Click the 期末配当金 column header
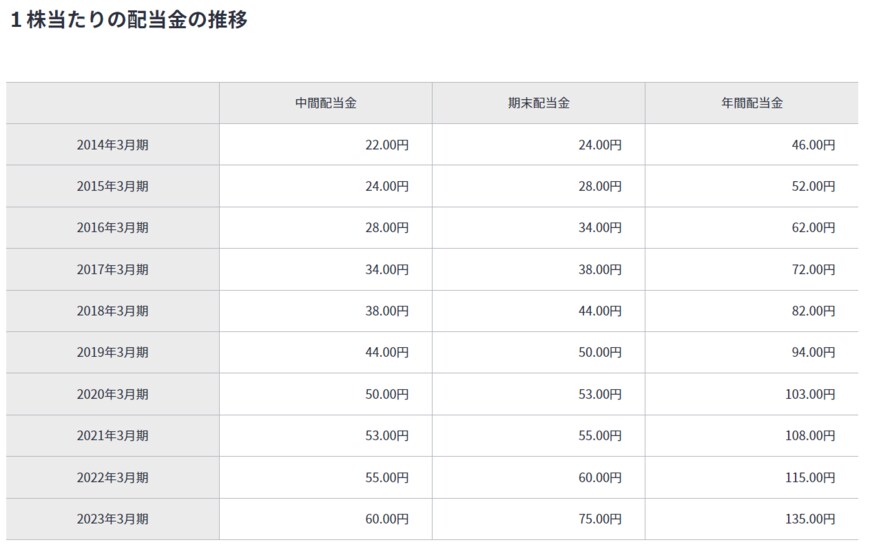Screen dimensions: 870x549 (x=539, y=103)
